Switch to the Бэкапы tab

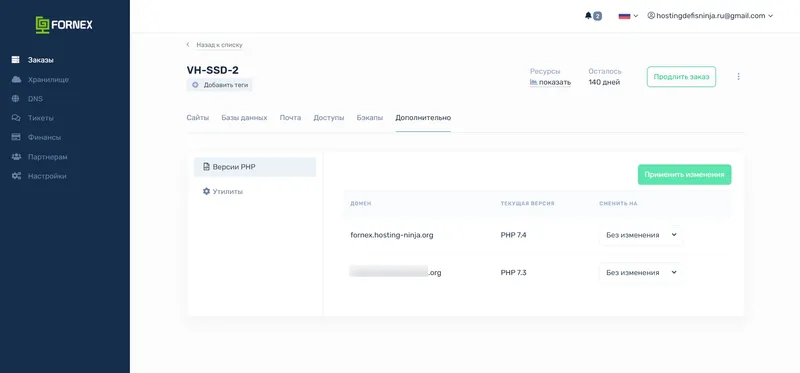[x=370, y=118]
